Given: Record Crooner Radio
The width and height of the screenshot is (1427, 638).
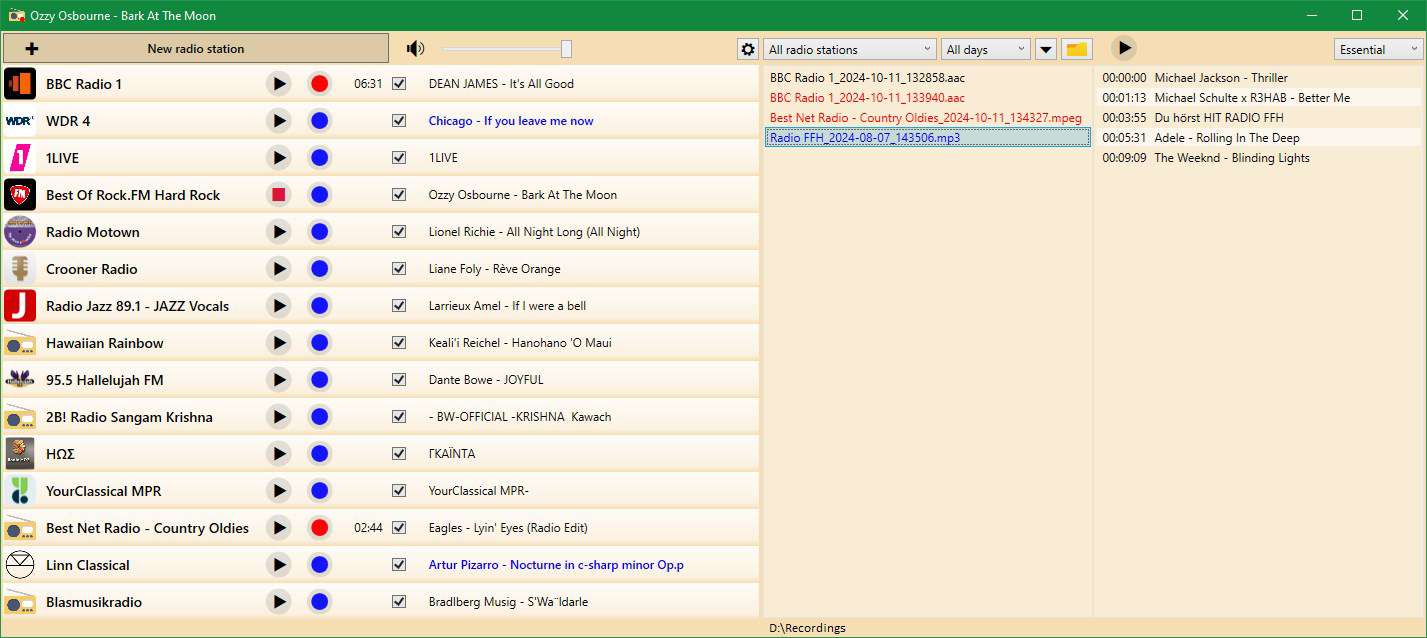Looking at the screenshot, I should (319, 269).
